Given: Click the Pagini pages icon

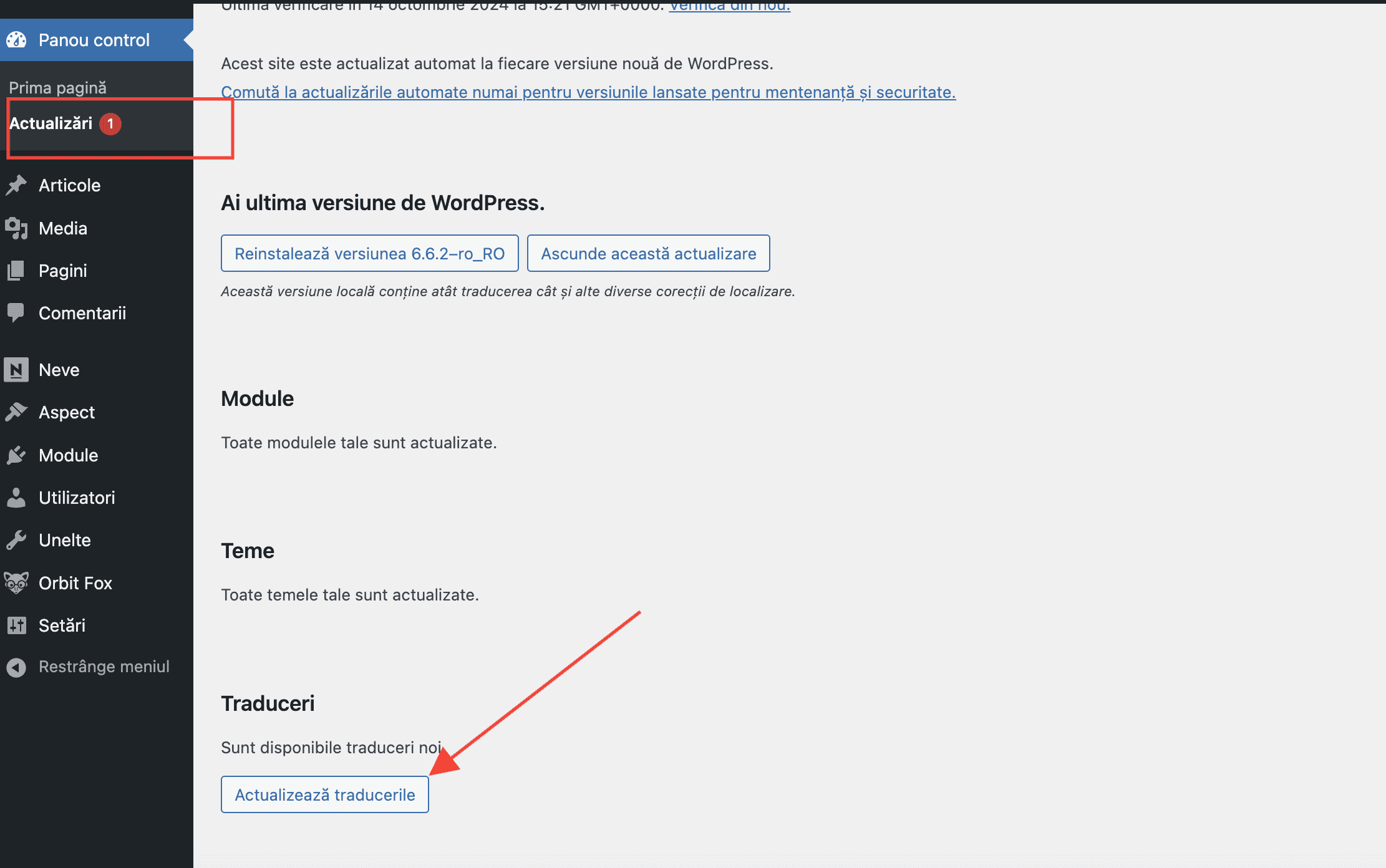Looking at the screenshot, I should point(16,271).
